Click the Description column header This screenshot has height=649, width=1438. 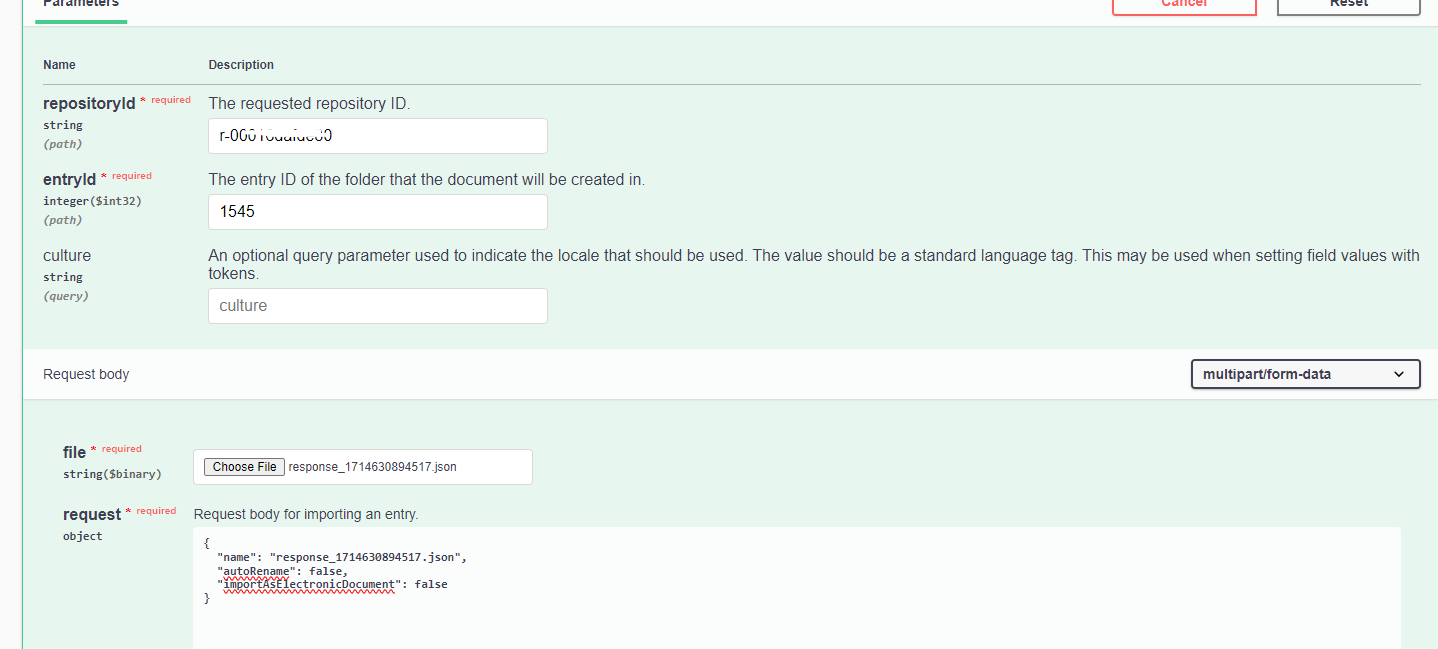[x=241, y=65]
